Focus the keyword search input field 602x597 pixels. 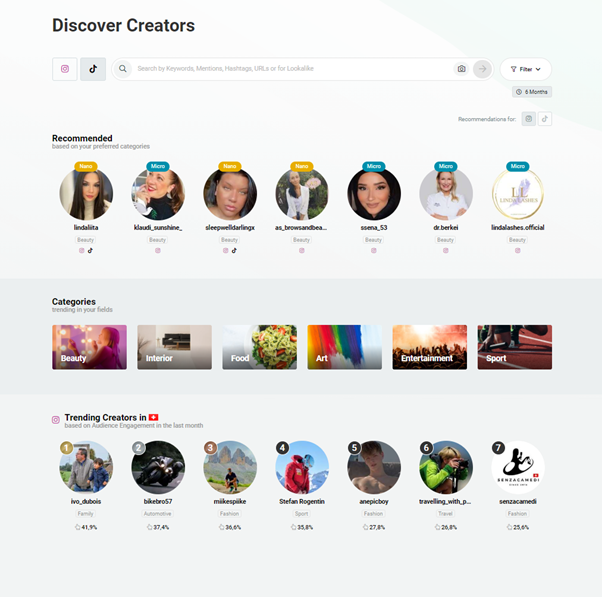point(294,69)
